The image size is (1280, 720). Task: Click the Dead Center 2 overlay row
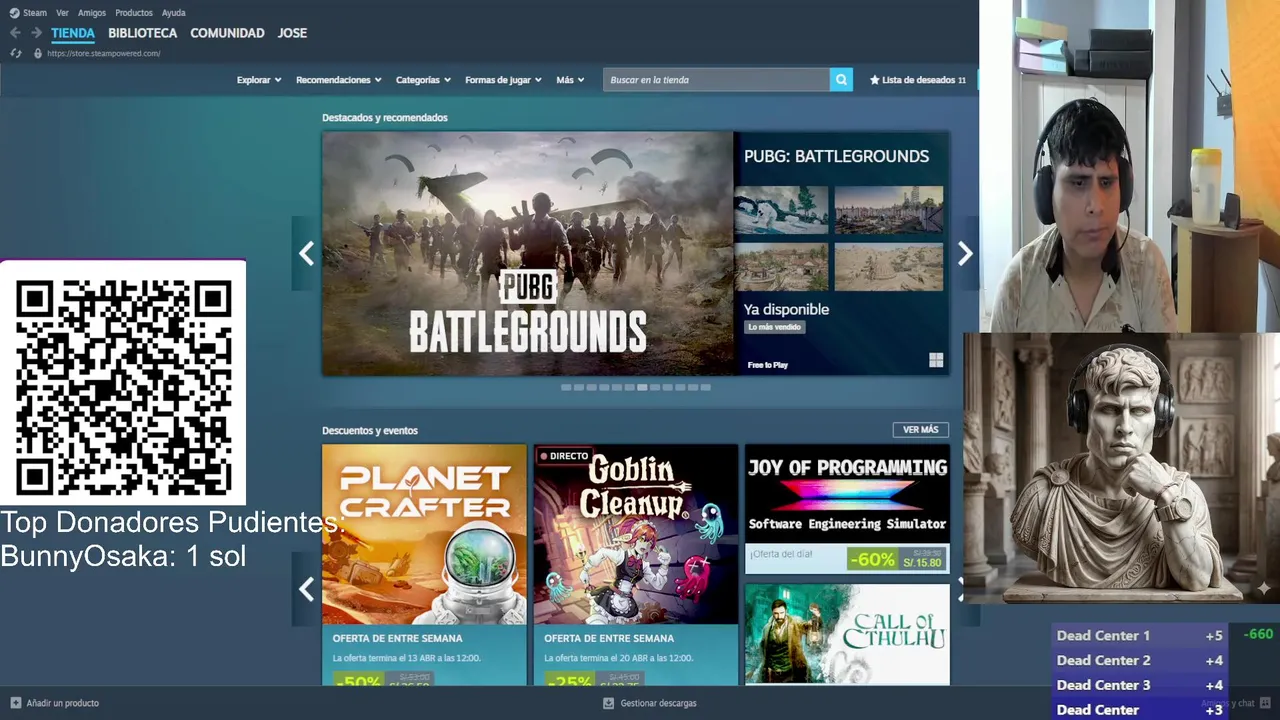point(1140,660)
